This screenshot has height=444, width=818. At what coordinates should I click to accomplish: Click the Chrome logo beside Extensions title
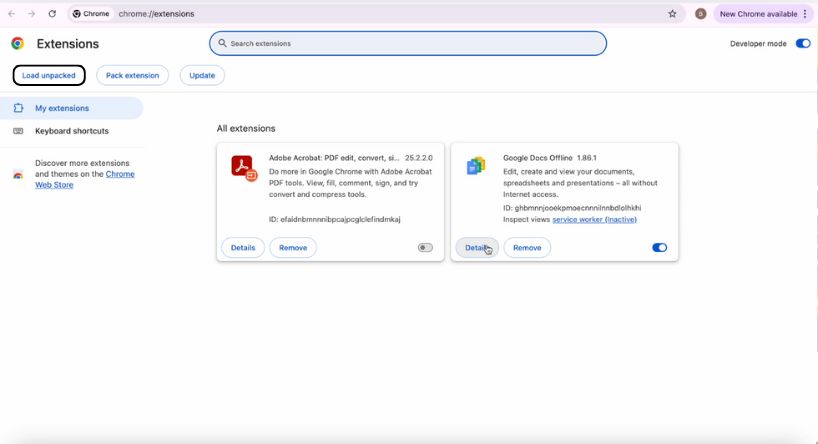17,44
